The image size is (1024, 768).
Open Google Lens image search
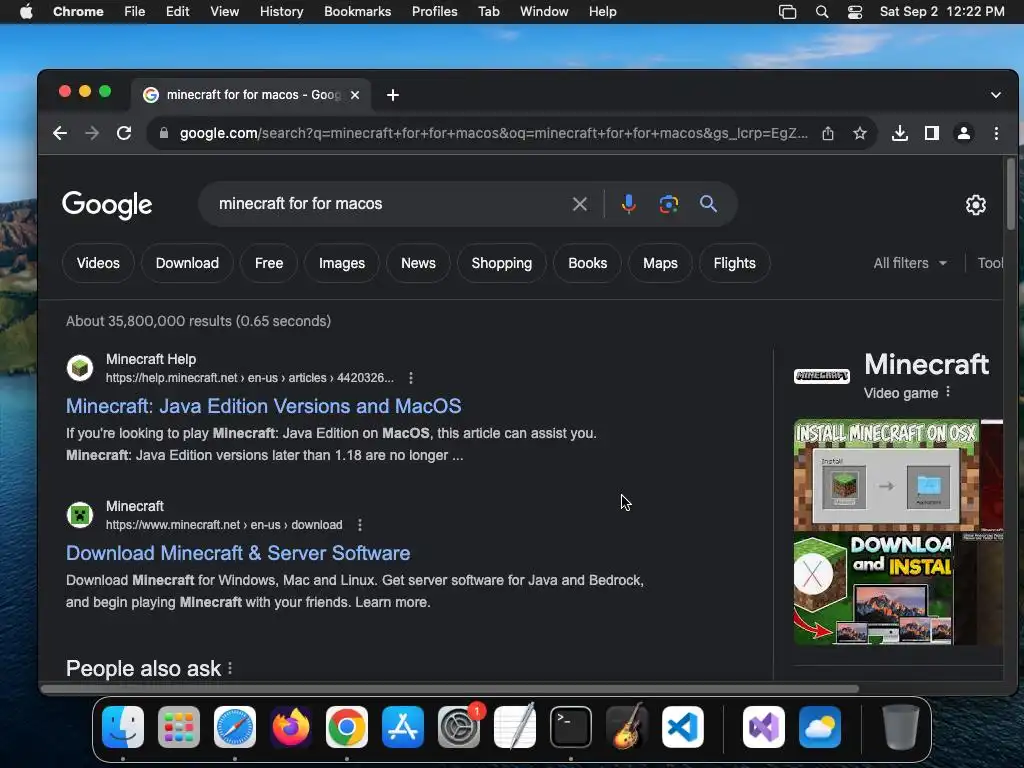click(x=669, y=204)
